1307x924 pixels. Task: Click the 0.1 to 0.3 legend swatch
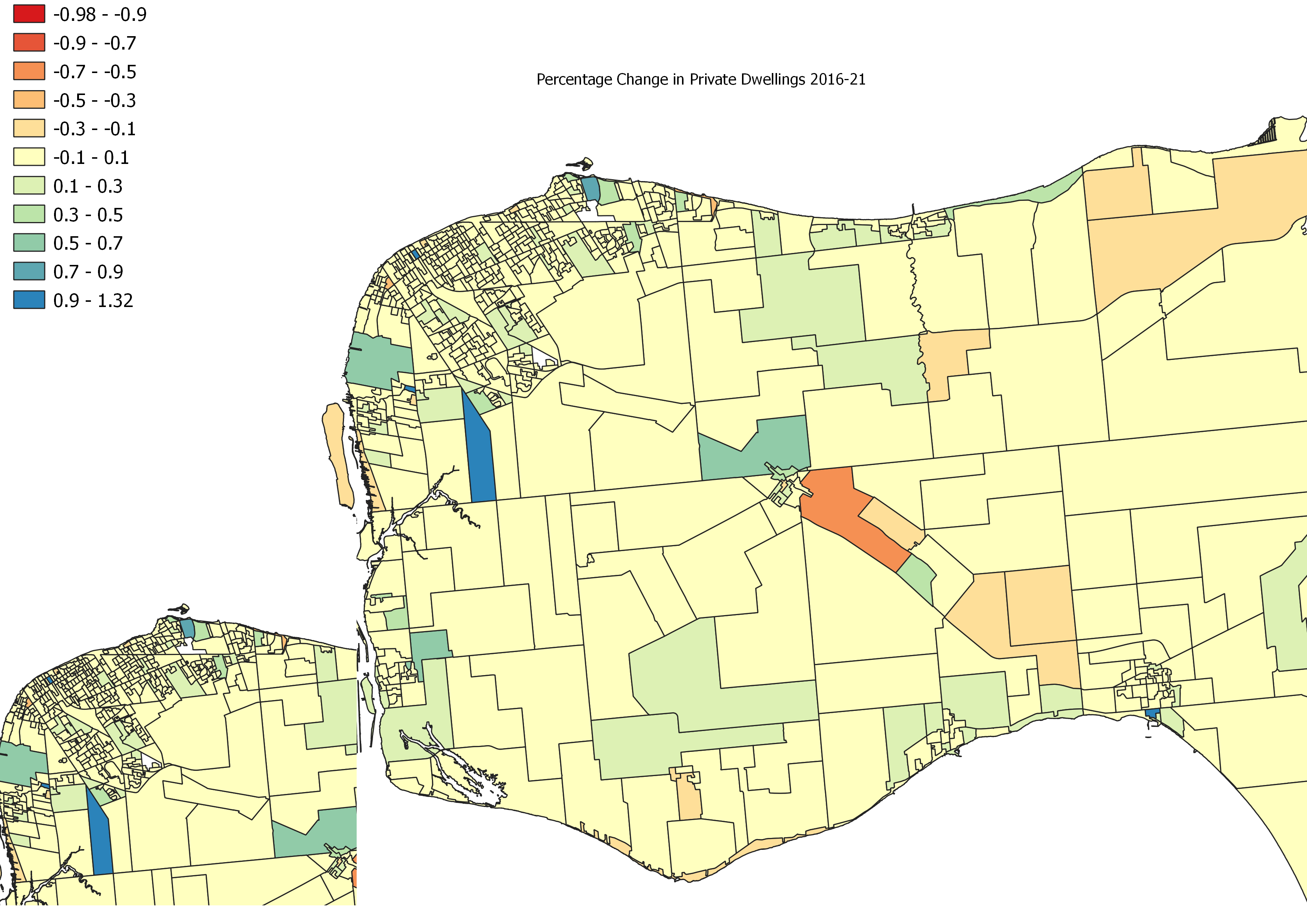coord(29,186)
